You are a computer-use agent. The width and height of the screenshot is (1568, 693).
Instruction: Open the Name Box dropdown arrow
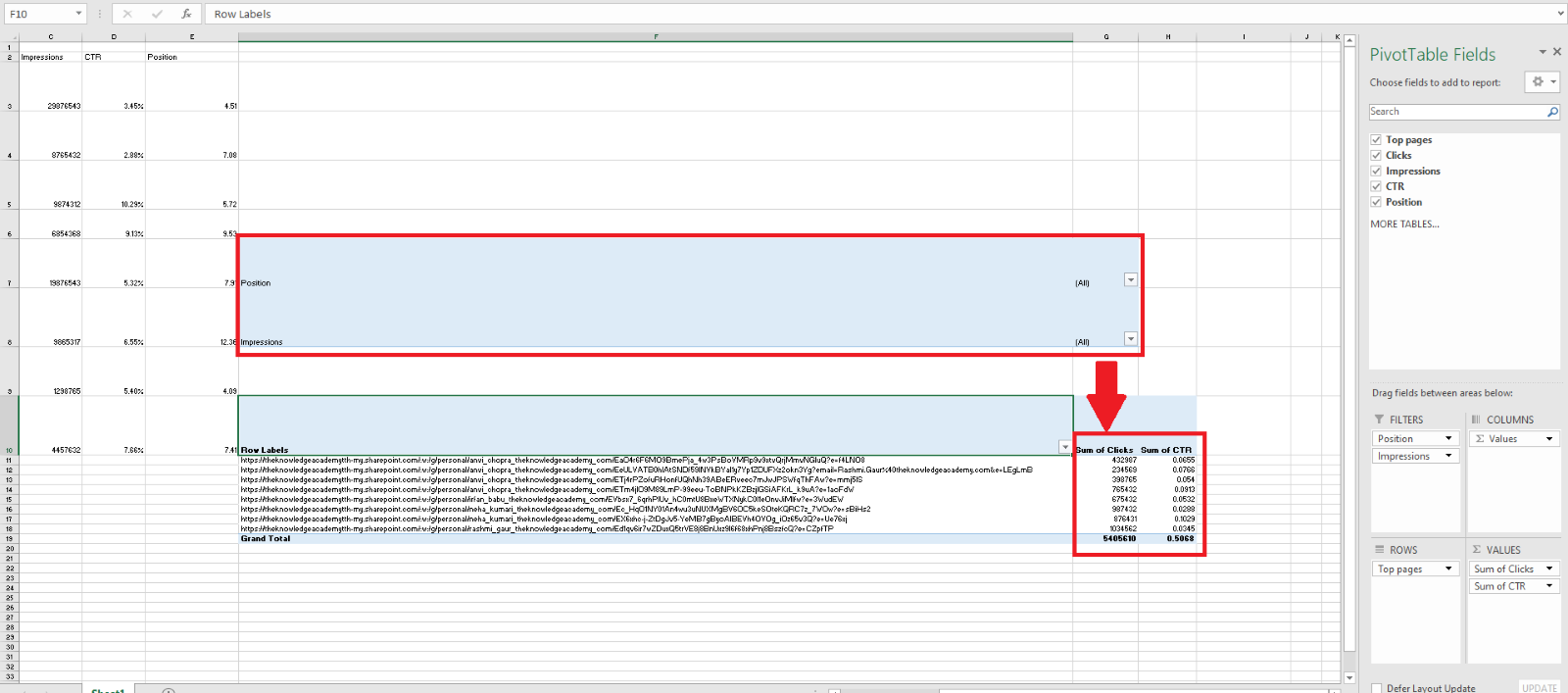click(x=78, y=14)
